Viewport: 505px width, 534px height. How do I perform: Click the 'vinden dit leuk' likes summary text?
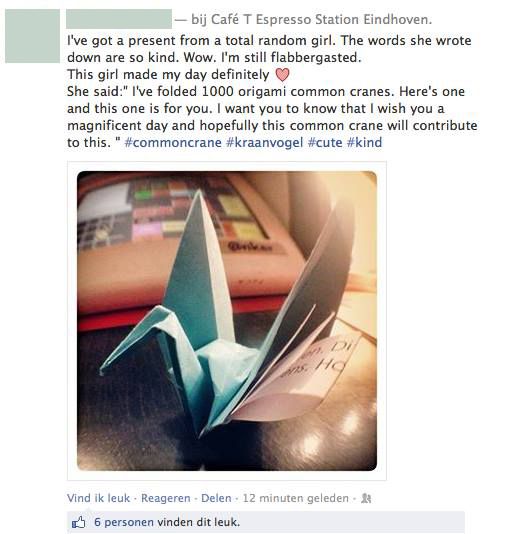199,522
